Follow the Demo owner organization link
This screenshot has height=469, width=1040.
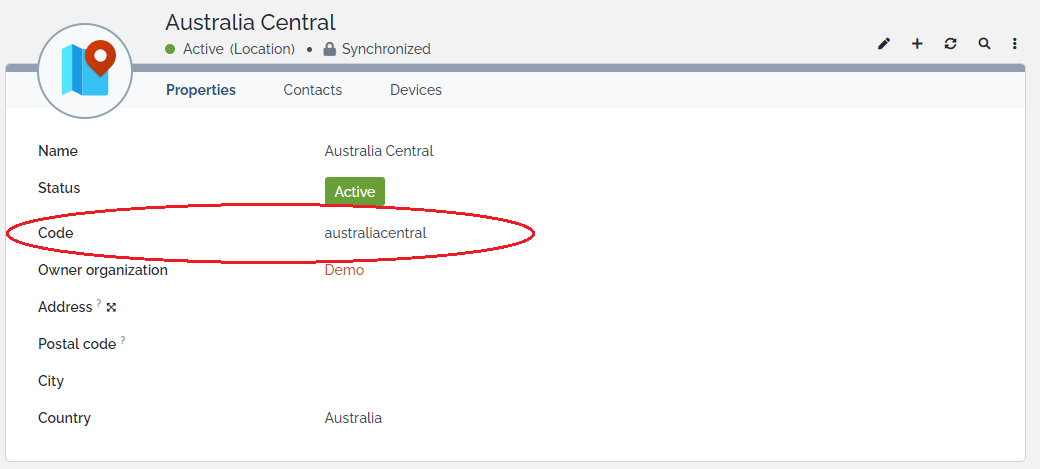point(344,270)
